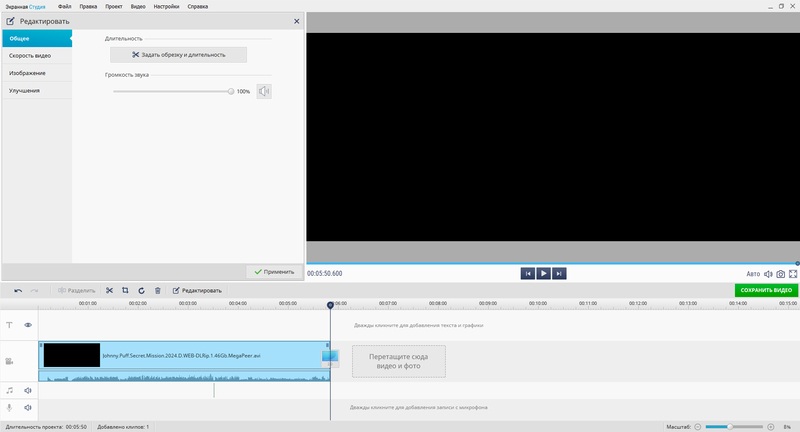Mute the microphone track
Image resolution: width=800 pixels, height=432 pixels.
pos(28,408)
